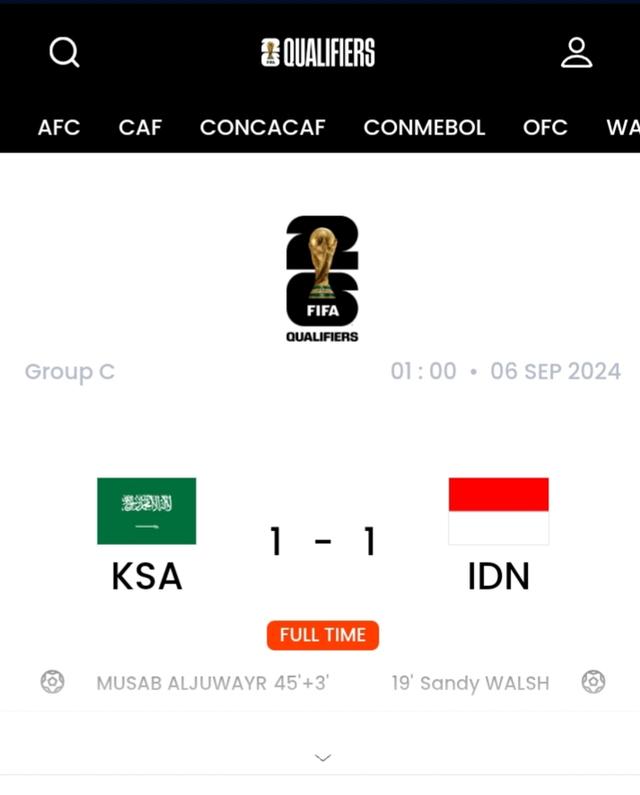
Task: Select the CONCACAF tab
Action: [263, 128]
